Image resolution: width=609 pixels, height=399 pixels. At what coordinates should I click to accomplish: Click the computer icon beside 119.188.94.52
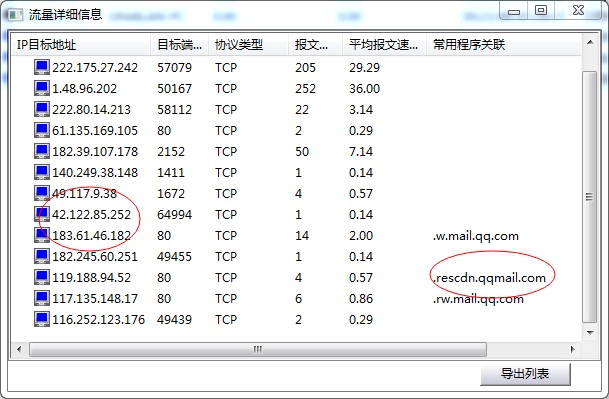tap(42, 277)
